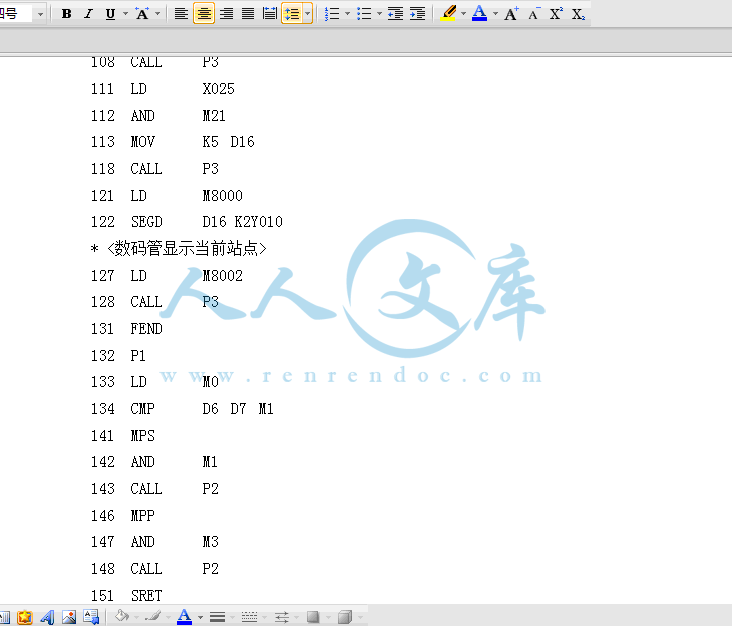
Task: Insert picture from file icon
Action: coord(69,617)
